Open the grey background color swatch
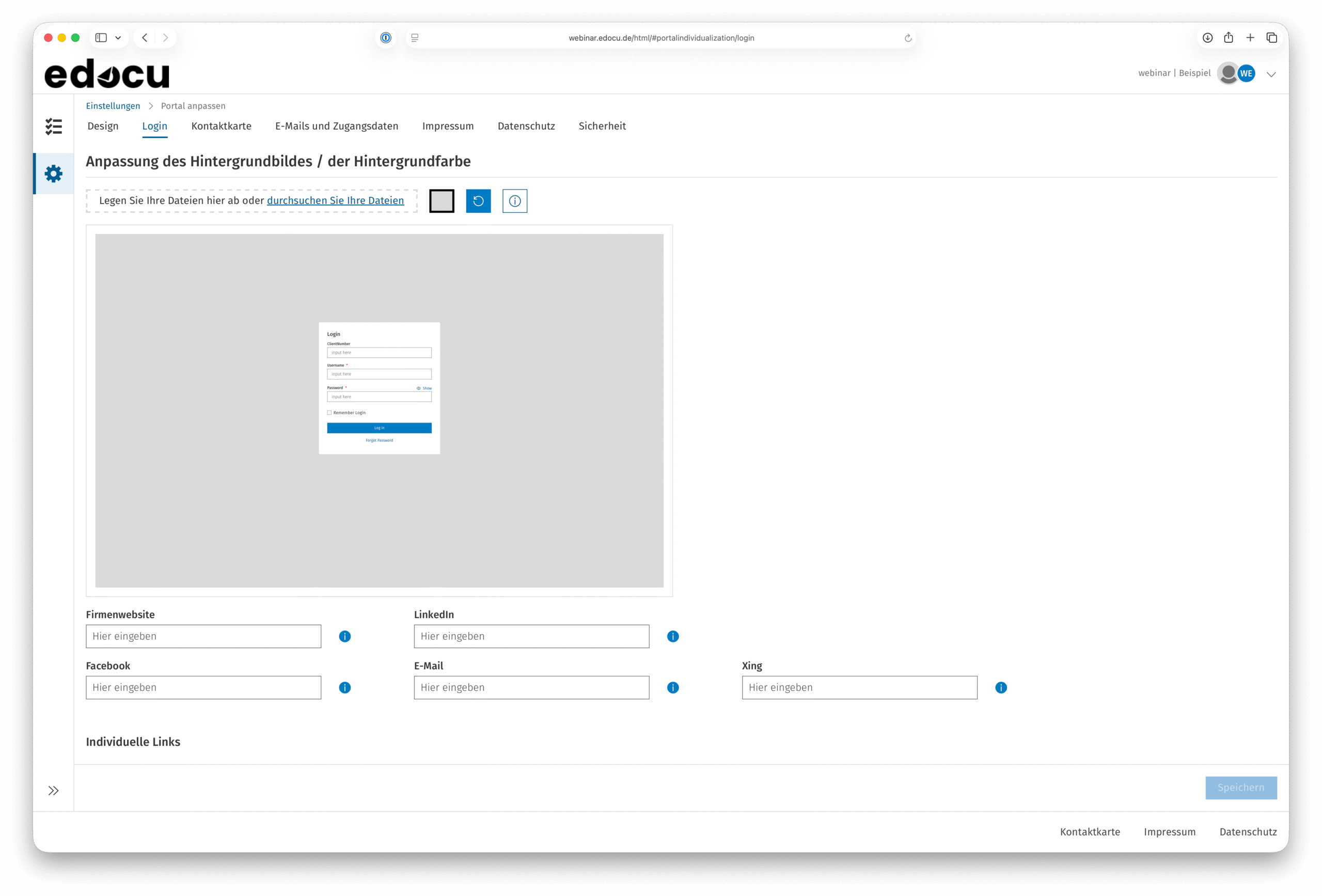 point(442,201)
